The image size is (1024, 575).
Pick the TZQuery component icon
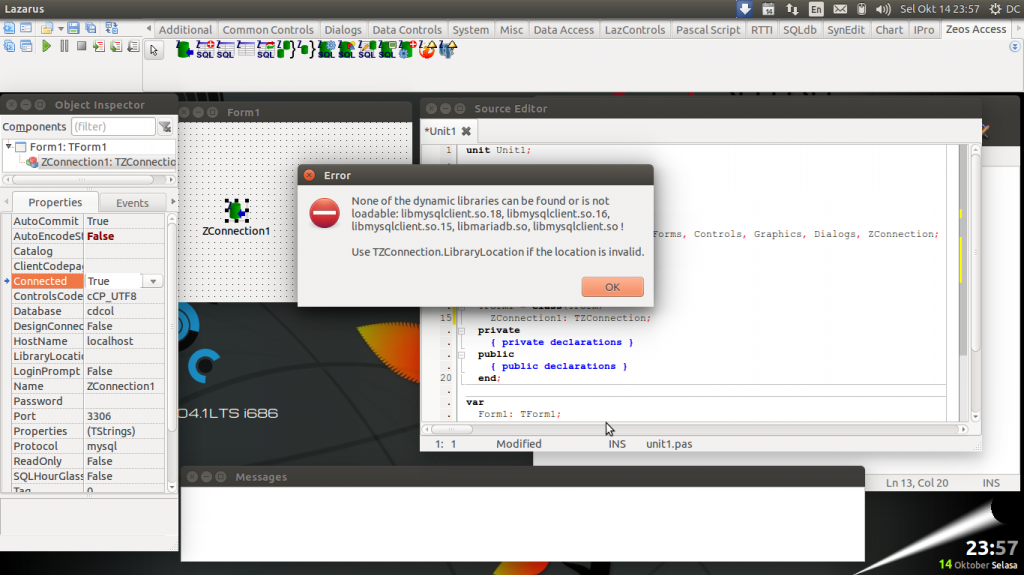point(225,49)
